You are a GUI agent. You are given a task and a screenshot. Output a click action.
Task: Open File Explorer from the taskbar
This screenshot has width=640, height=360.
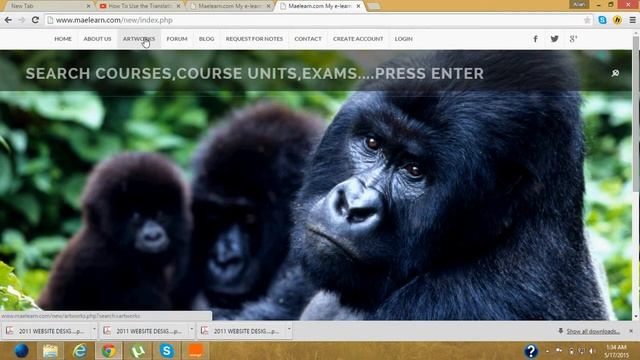click(x=50, y=351)
